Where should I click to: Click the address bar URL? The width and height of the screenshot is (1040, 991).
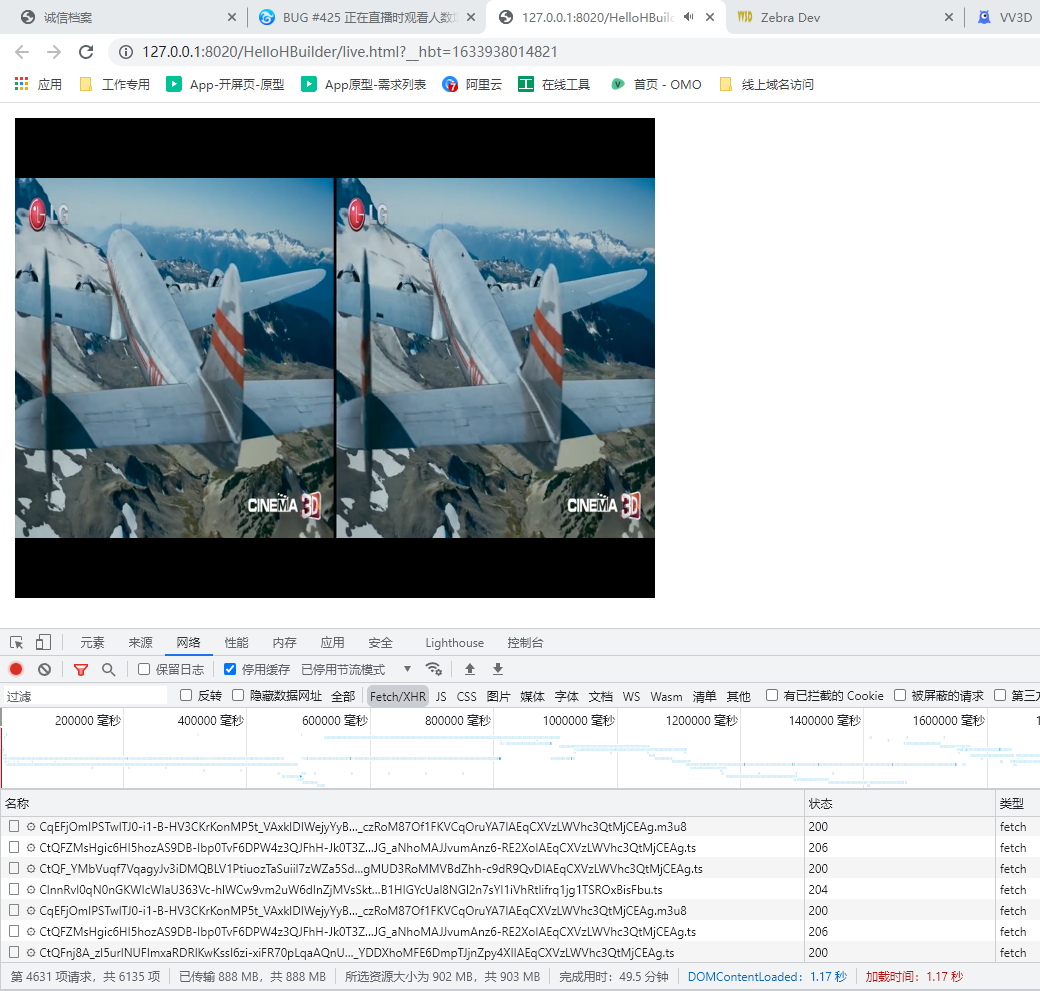click(x=350, y=52)
